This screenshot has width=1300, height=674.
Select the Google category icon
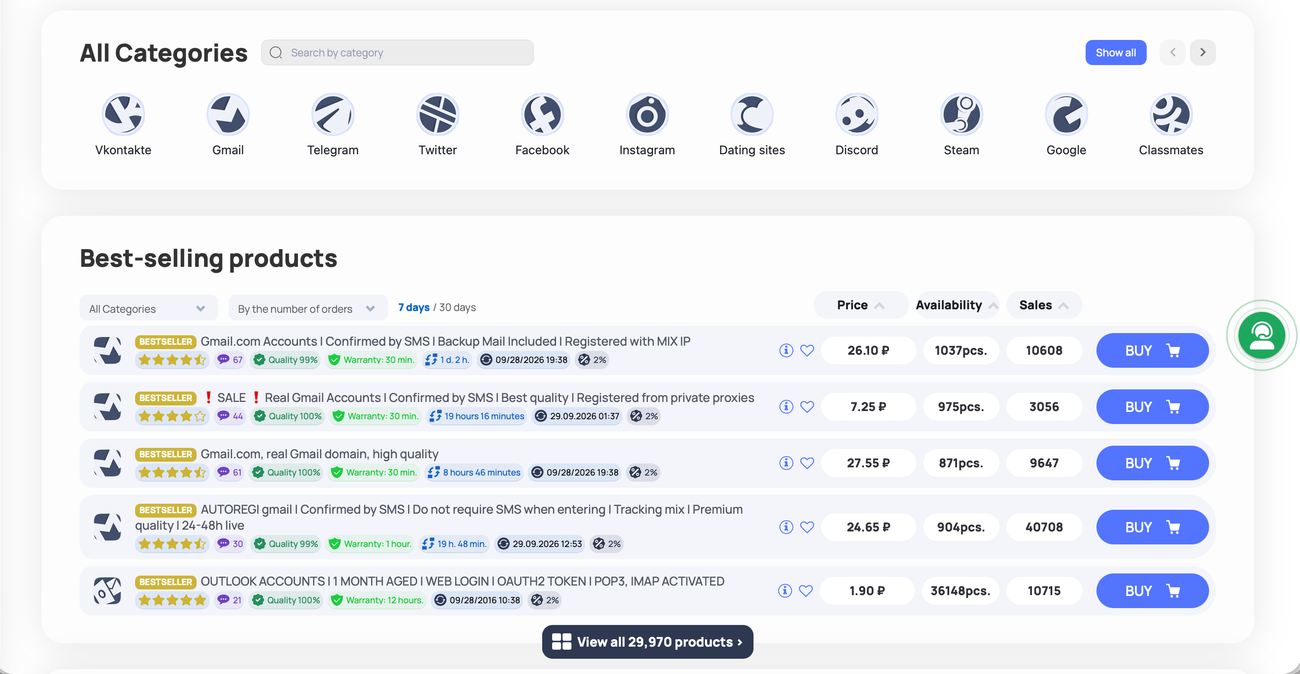pyautogui.click(x=1066, y=115)
